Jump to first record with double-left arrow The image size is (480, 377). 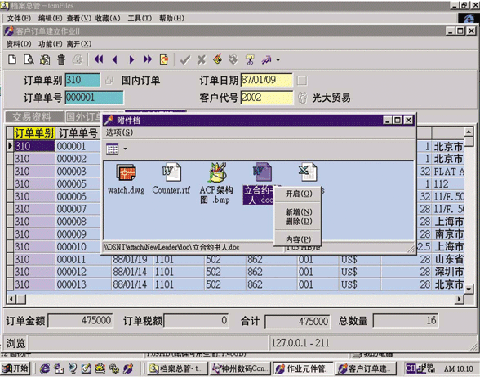99,60
